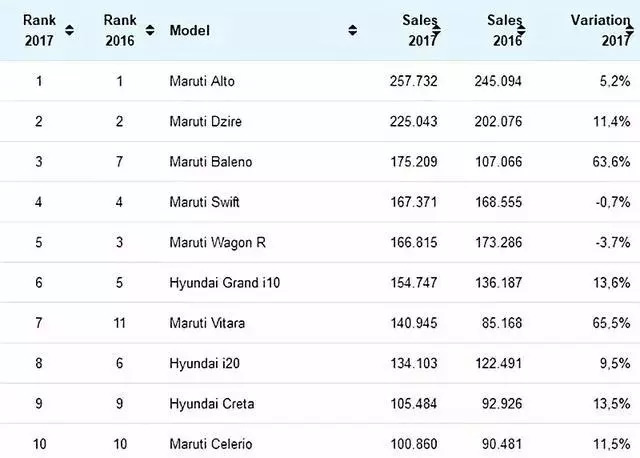Click the 65,5% variation cell
640x458 pixels.
point(613,323)
